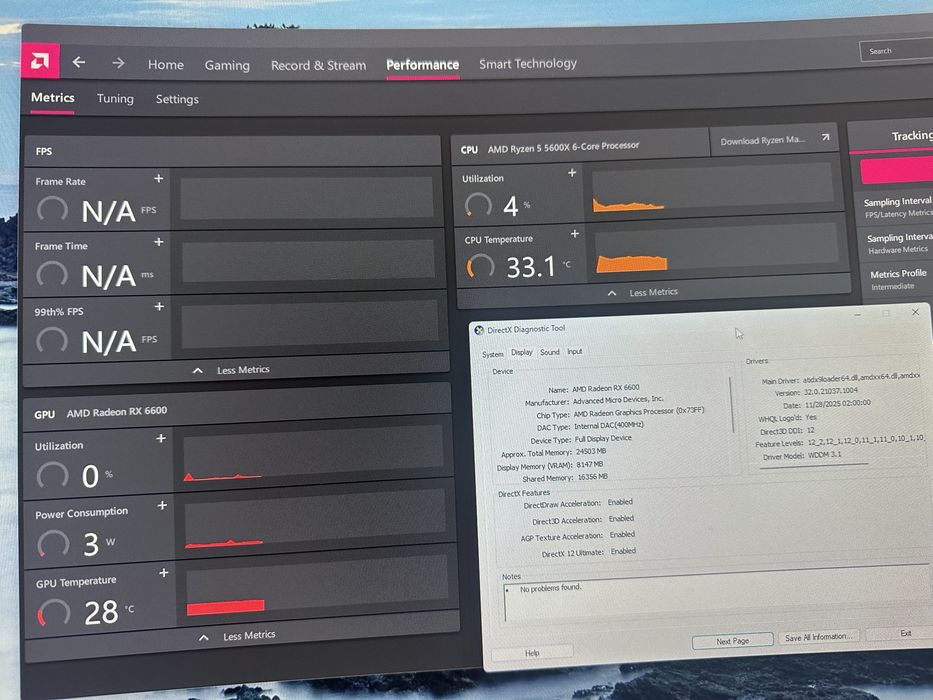Select the Performance tab
Image resolution: width=933 pixels, height=700 pixels.
(422, 64)
